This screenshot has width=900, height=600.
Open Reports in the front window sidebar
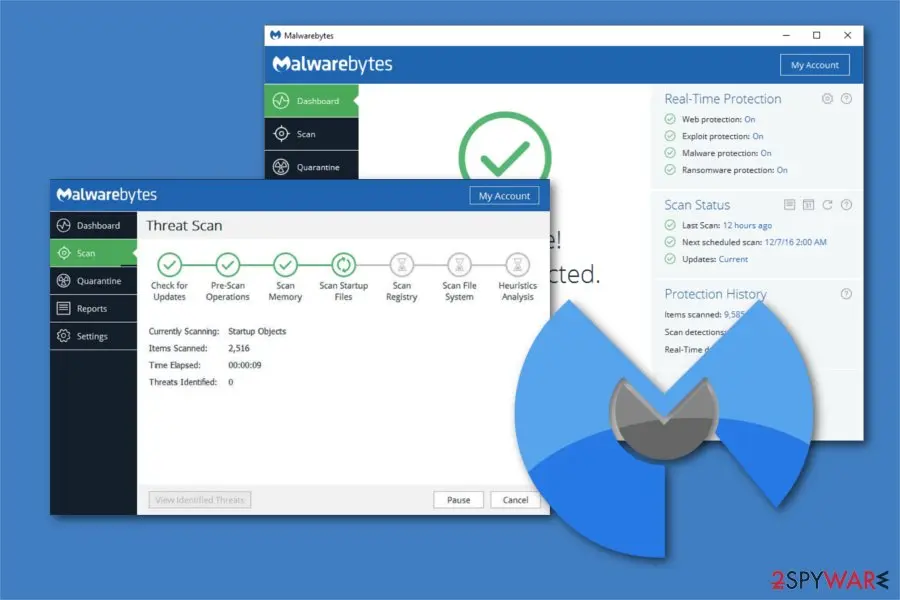[x=93, y=308]
